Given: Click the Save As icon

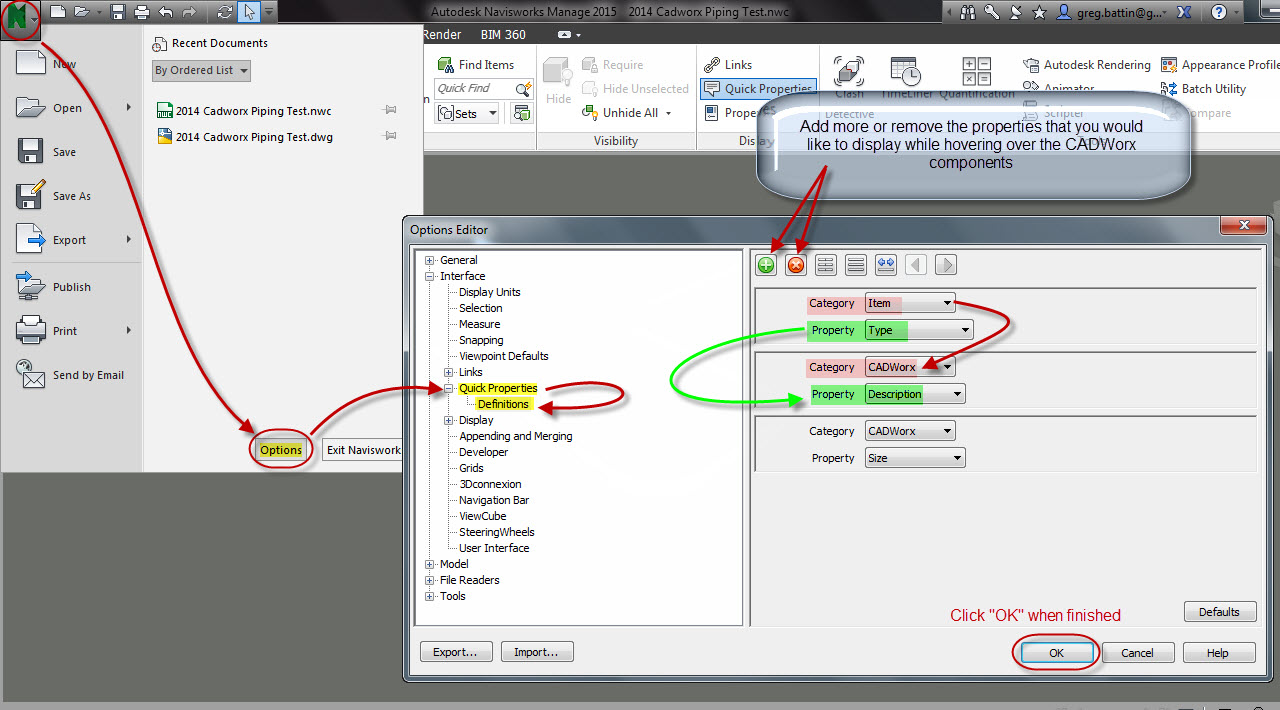Looking at the screenshot, I should (x=32, y=195).
